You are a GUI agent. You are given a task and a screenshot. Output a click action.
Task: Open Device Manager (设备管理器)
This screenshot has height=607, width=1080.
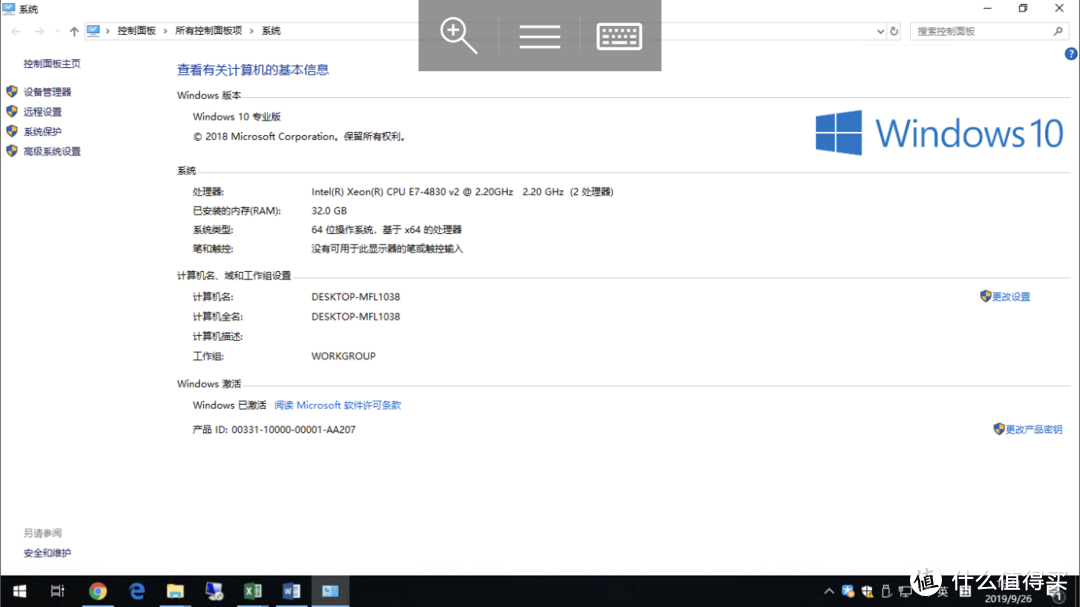pos(47,92)
